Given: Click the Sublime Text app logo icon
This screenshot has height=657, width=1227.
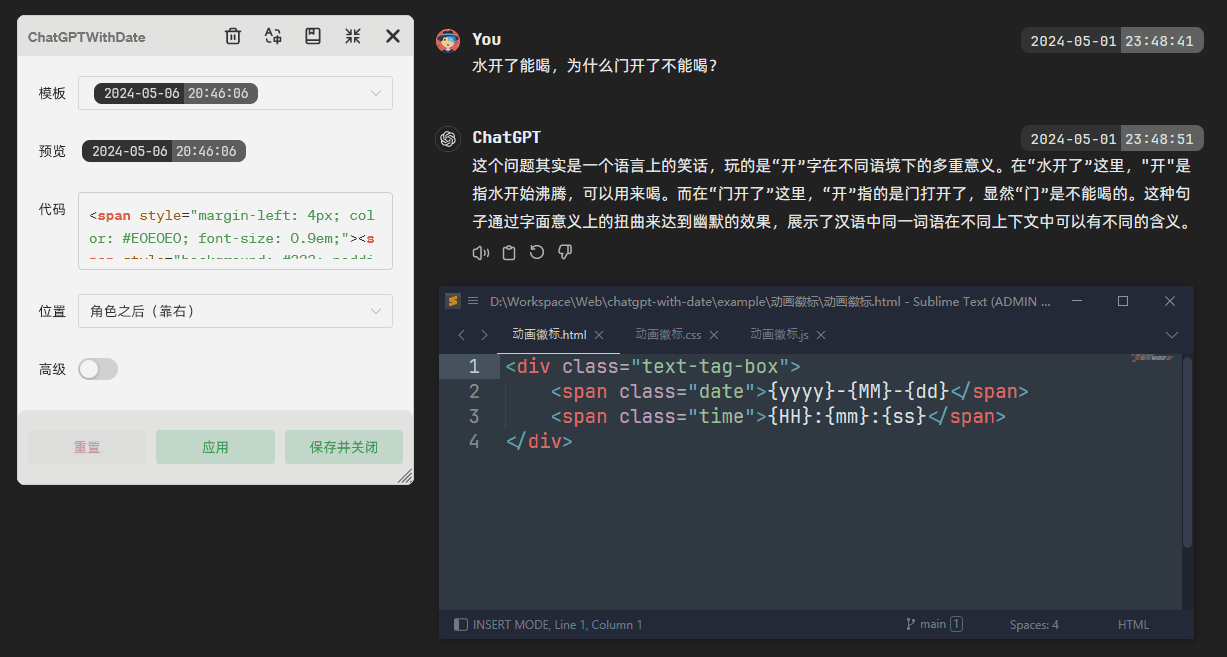Looking at the screenshot, I should 452,301.
